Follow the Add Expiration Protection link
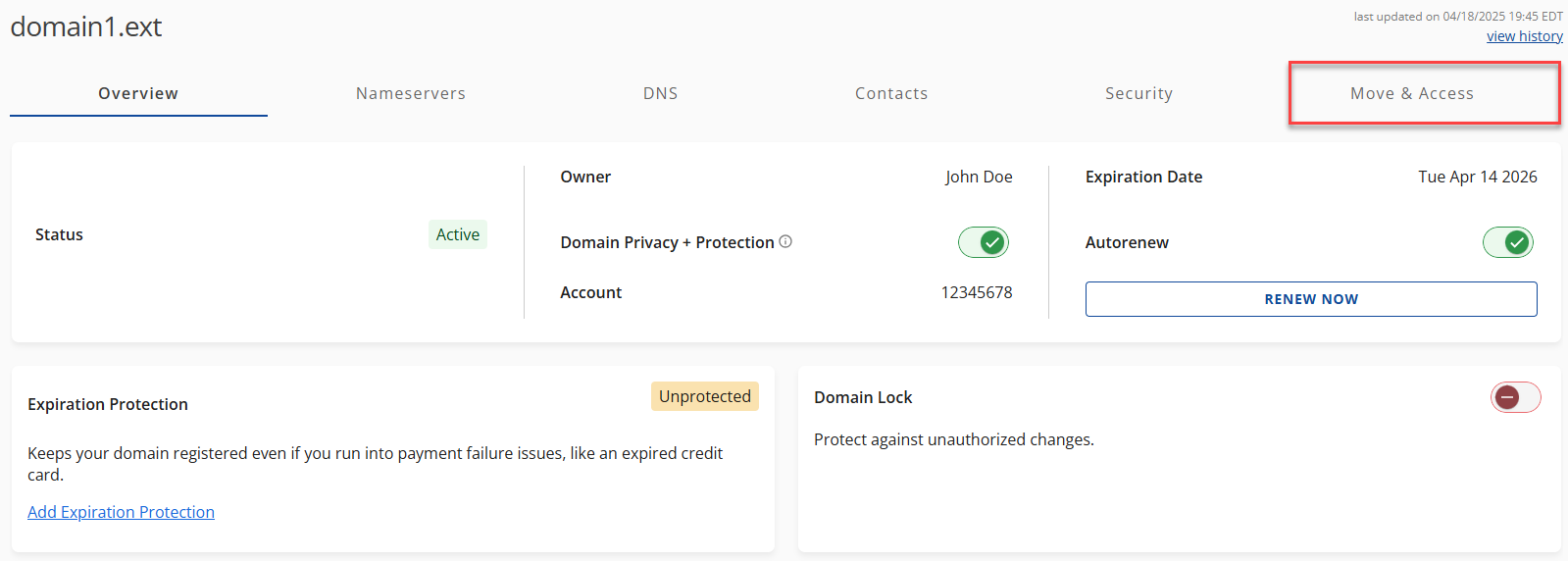 tap(121, 512)
